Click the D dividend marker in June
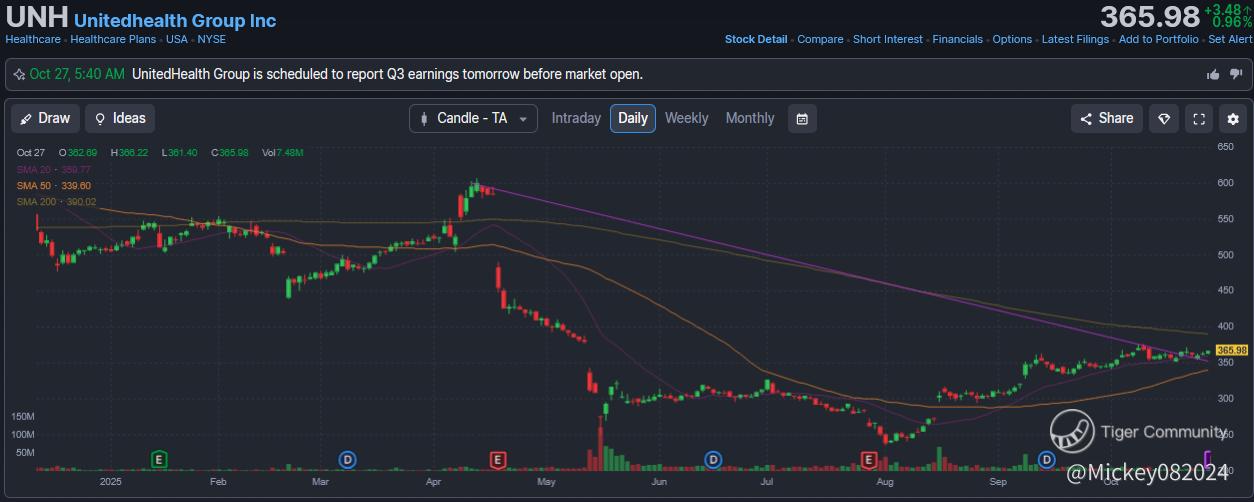 pyautogui.click(x=713, y=459)
